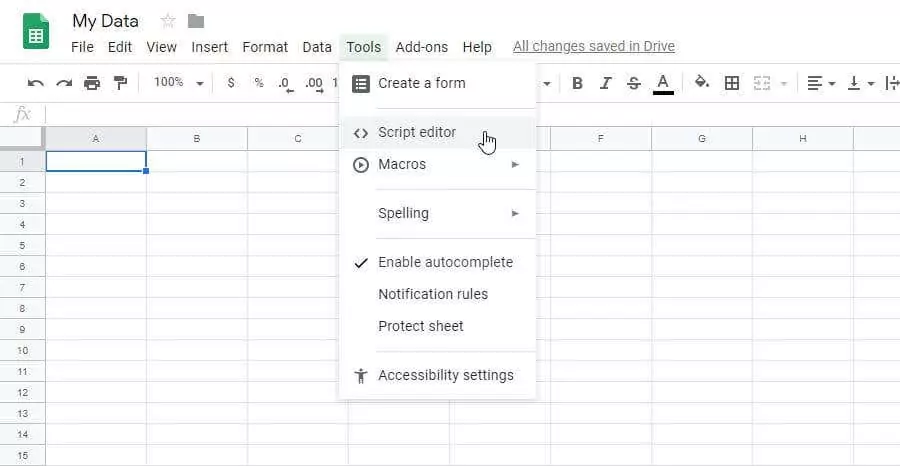Star the My Data spreadsheet
This screenshot has height=466, width=900.
pos(168,21)
